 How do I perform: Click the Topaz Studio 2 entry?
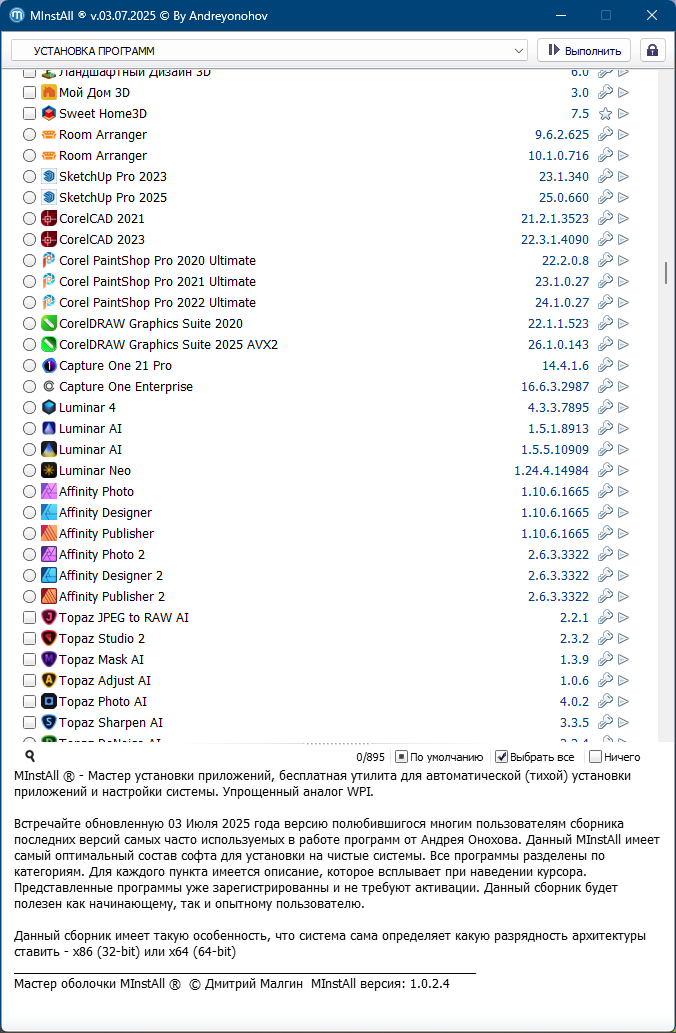(x=102, y=638)
